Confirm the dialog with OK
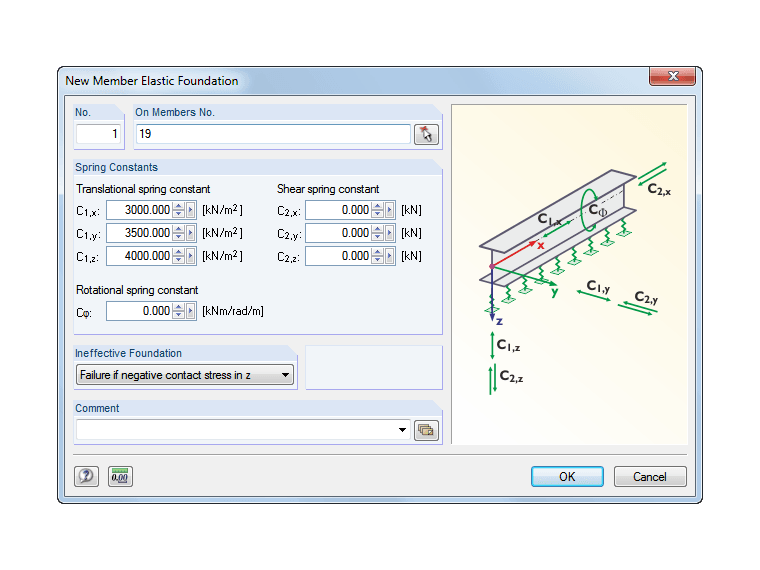The width and height of the screenshot is (760, 570). click(567, 476)
